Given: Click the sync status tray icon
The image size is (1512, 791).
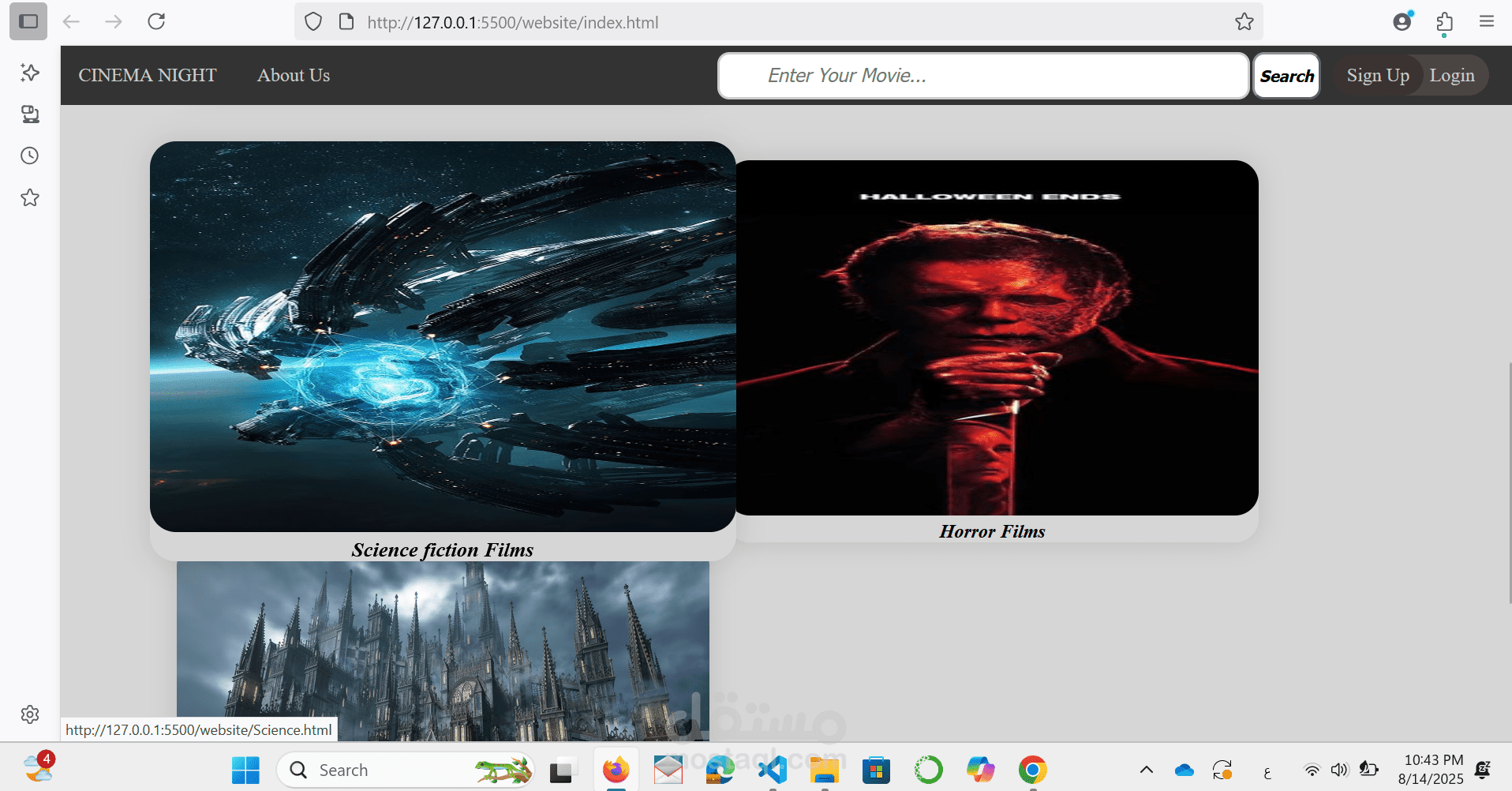Looking at the screenshot, I should click(x=1222, y=770).
